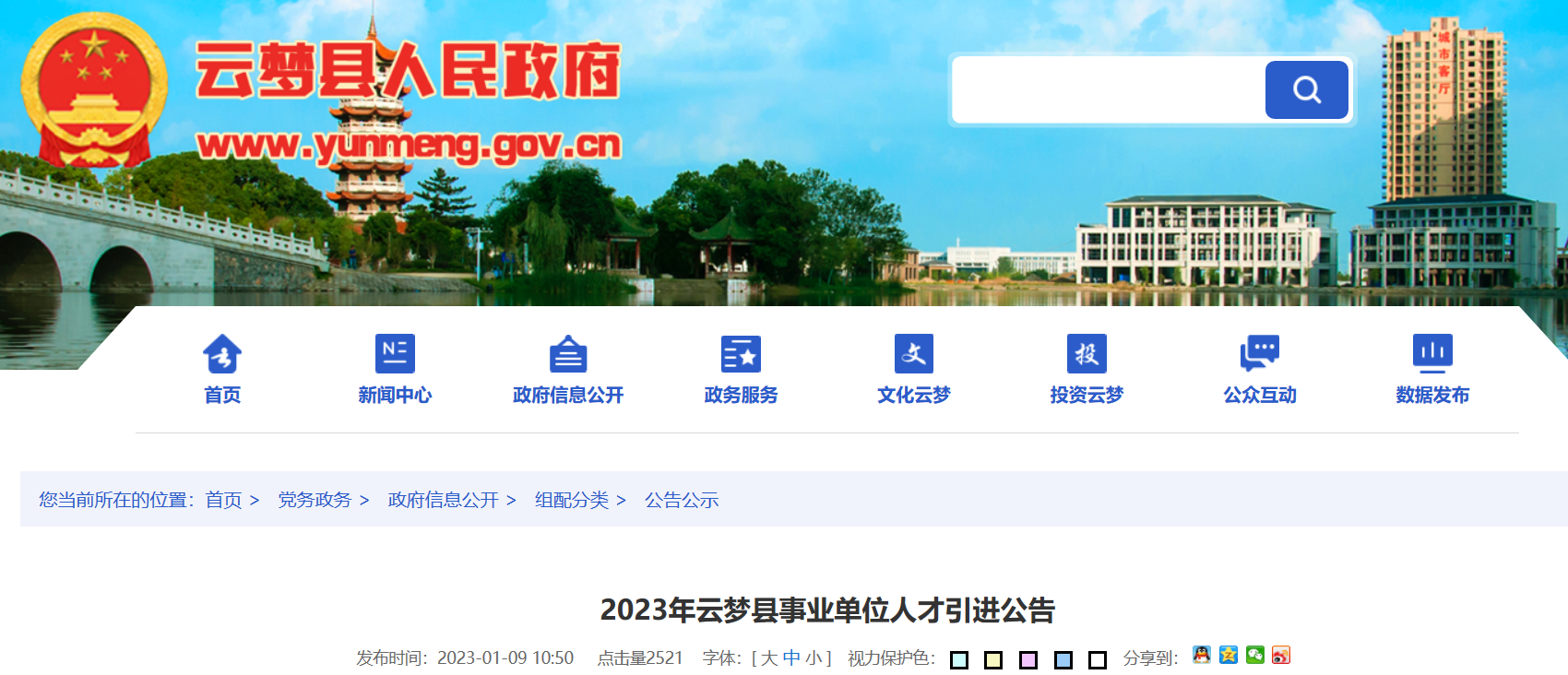This screenshot has height=675, width=1568.
Task: Set font size to 大
Action: tap(769, 658)
